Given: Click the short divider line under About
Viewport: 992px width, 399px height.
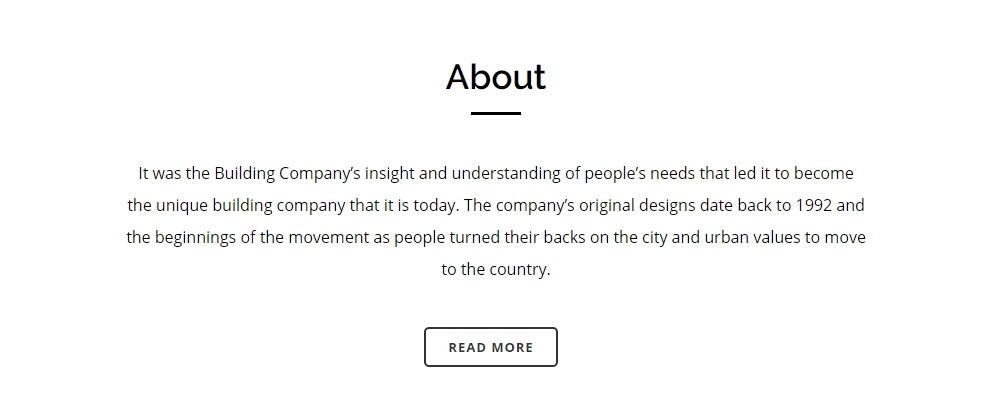Looking at the screenshot, I should tap(495, 114).
